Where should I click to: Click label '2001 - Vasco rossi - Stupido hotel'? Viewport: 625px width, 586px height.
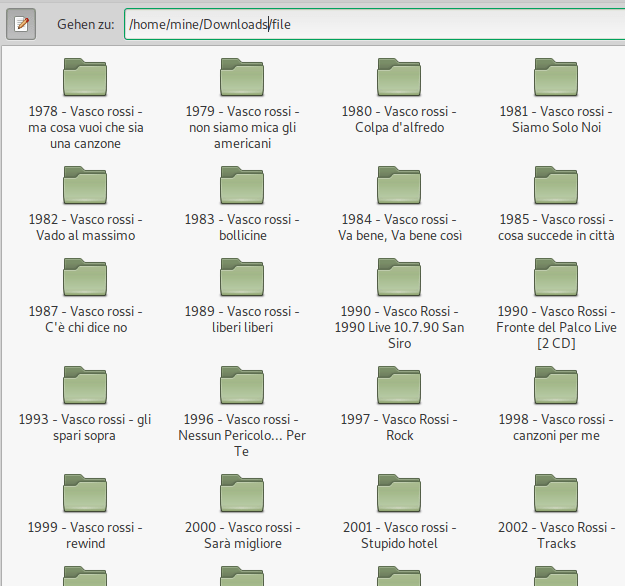pyautogui.click(x=399, y=535)
